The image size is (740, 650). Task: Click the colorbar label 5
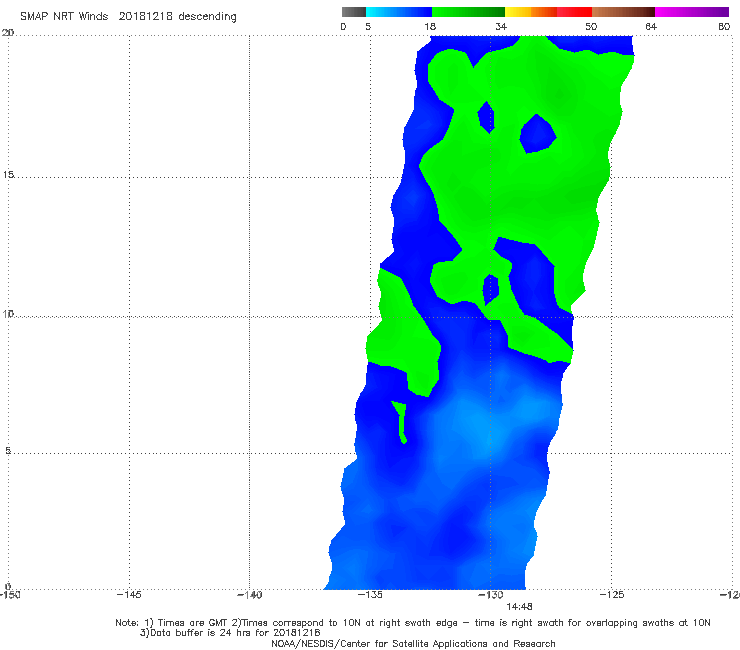368,26
